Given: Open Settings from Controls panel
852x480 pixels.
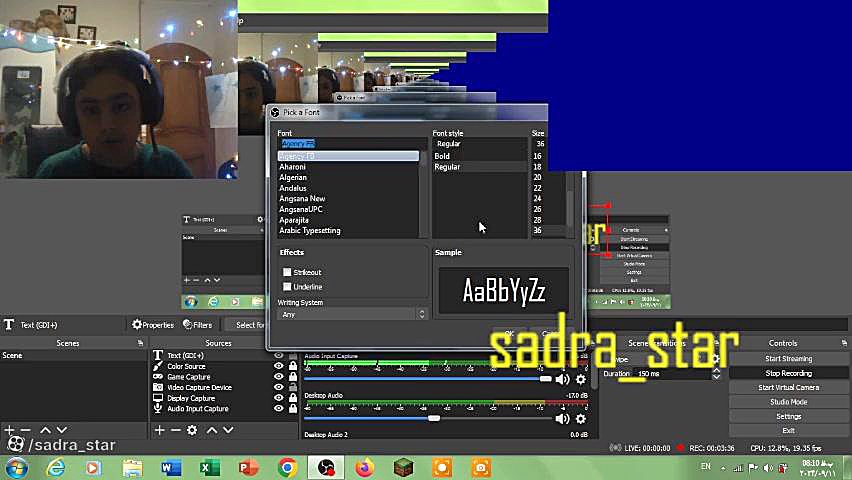Looking at the screenshot, I should (788, 416).
